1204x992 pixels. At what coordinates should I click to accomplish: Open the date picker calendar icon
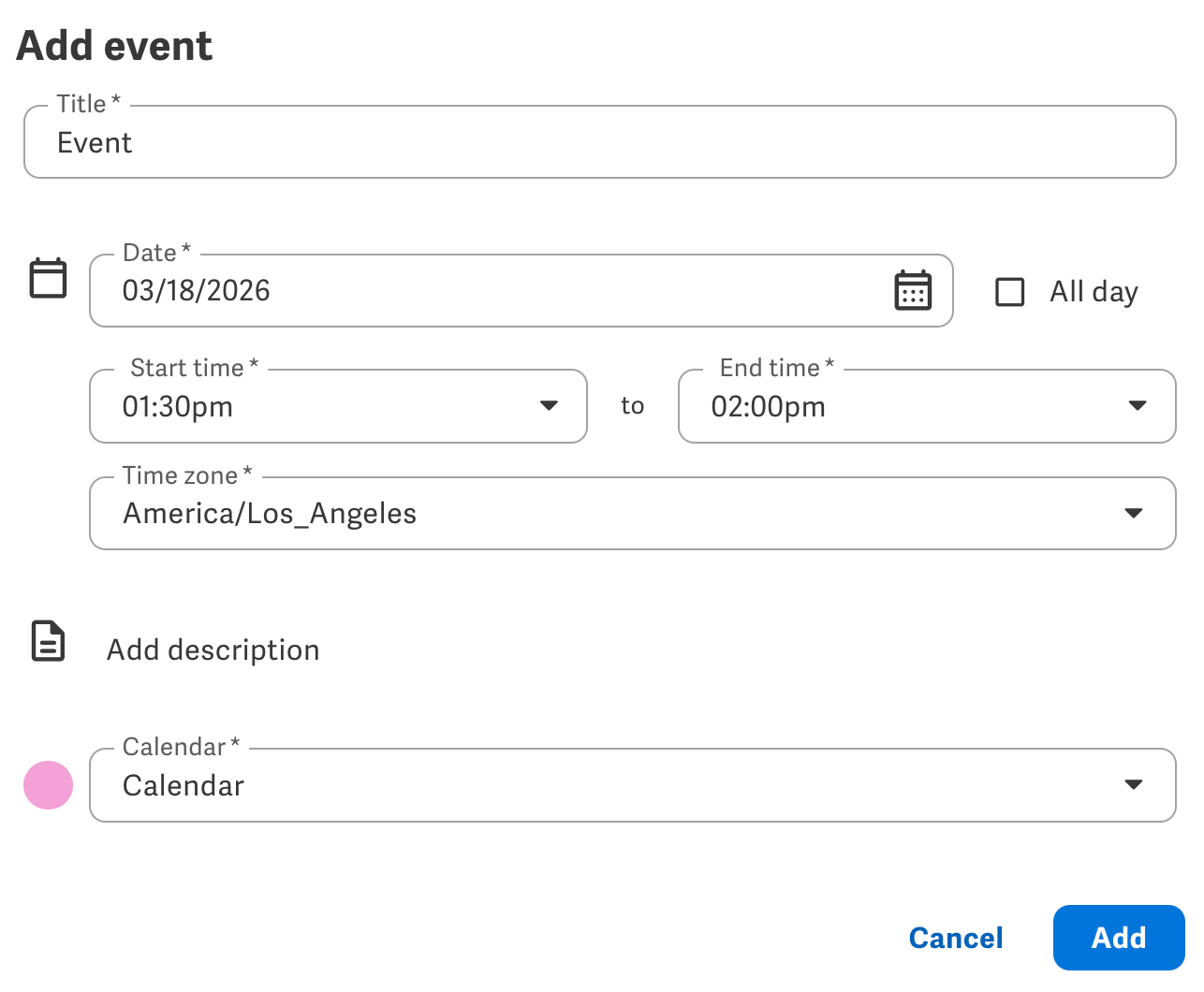[x=913, y=290]
